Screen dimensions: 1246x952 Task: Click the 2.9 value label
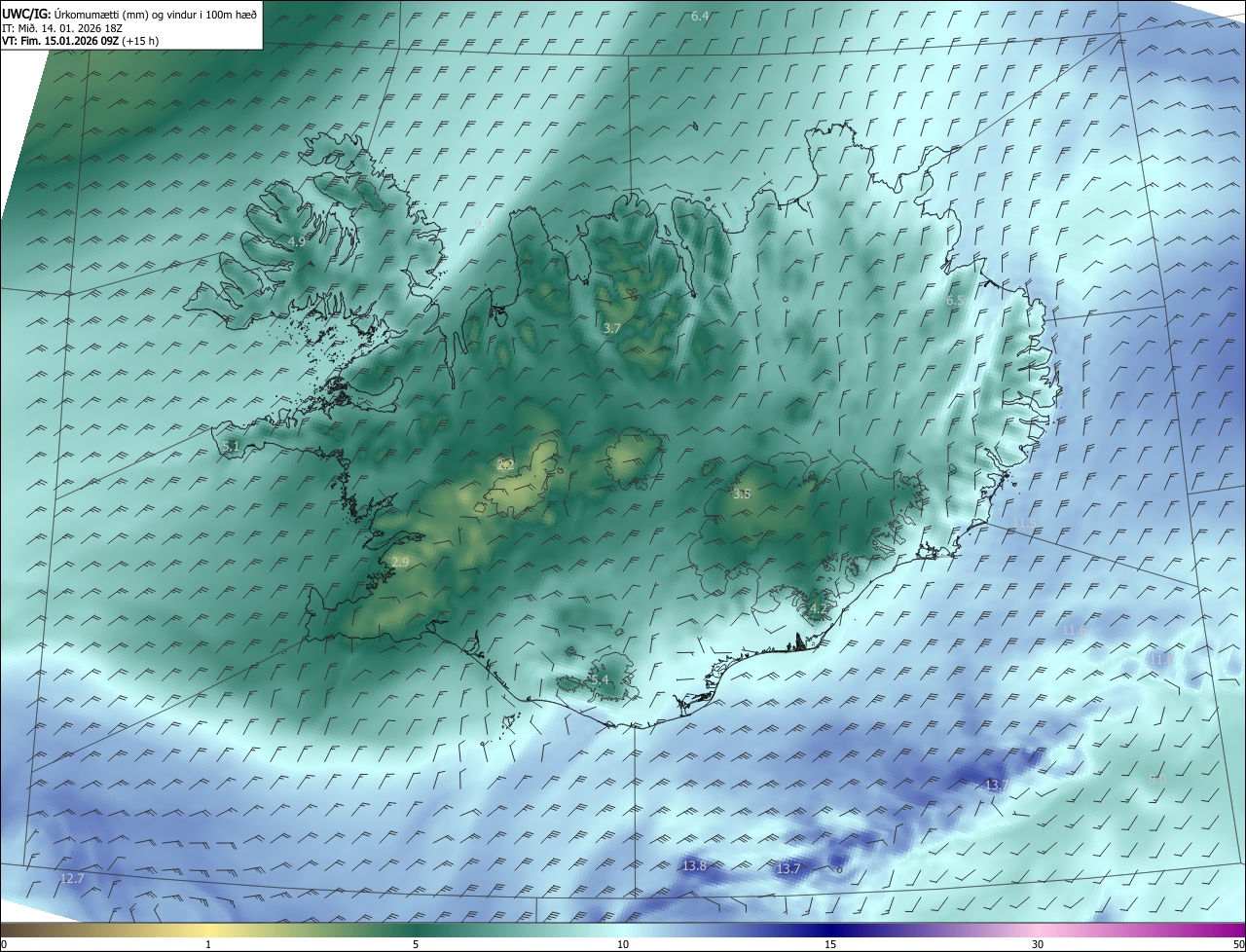pos(400,562)
